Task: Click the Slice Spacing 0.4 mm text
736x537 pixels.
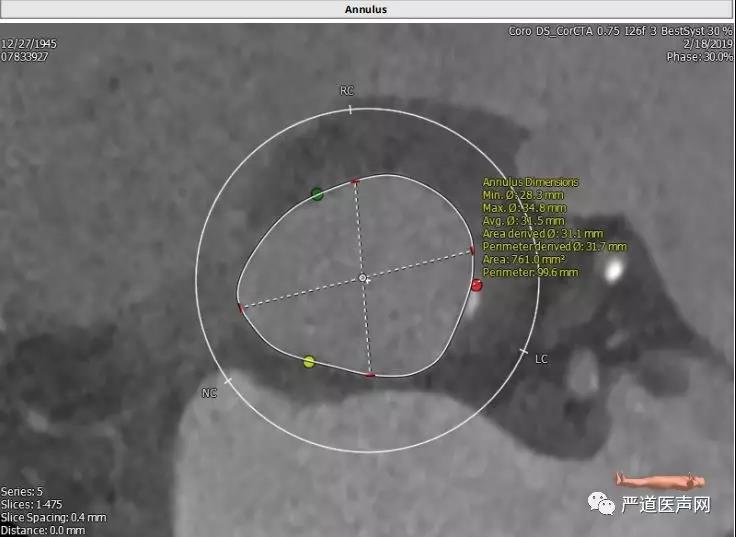Action: click(x=53, y=517)
